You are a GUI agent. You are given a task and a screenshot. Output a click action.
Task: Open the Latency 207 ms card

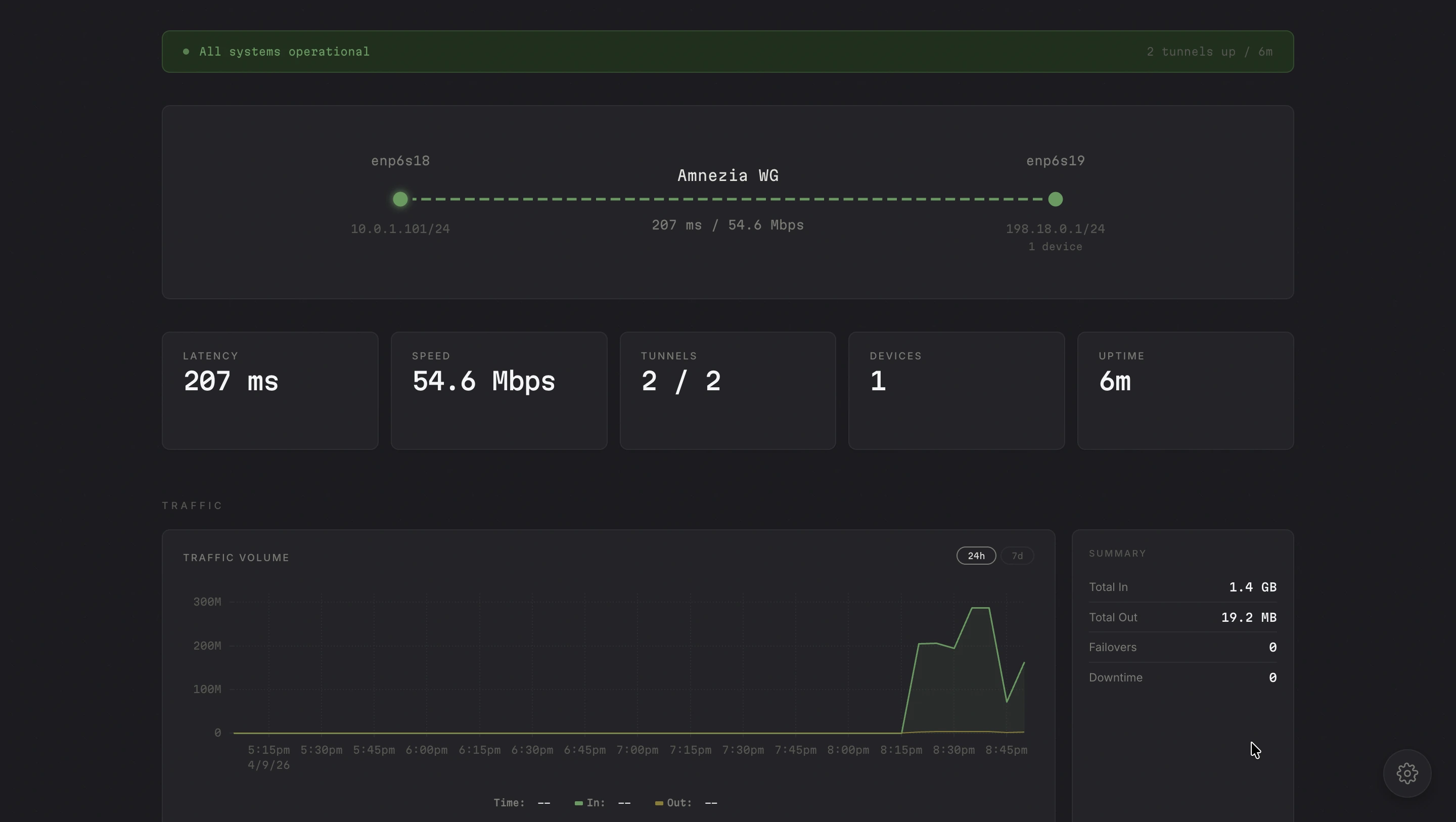pos(270,391)
